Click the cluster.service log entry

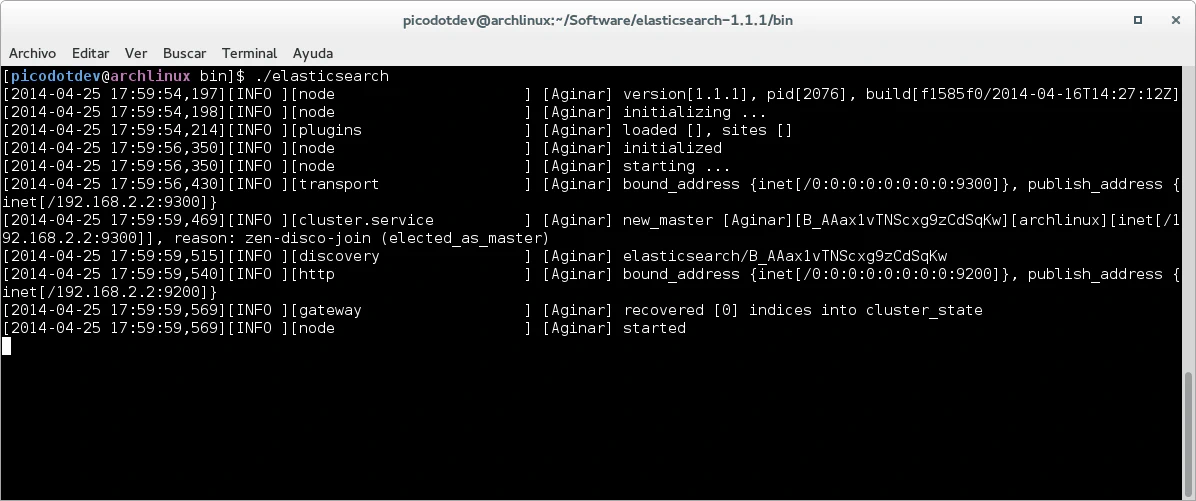[366, 220]
